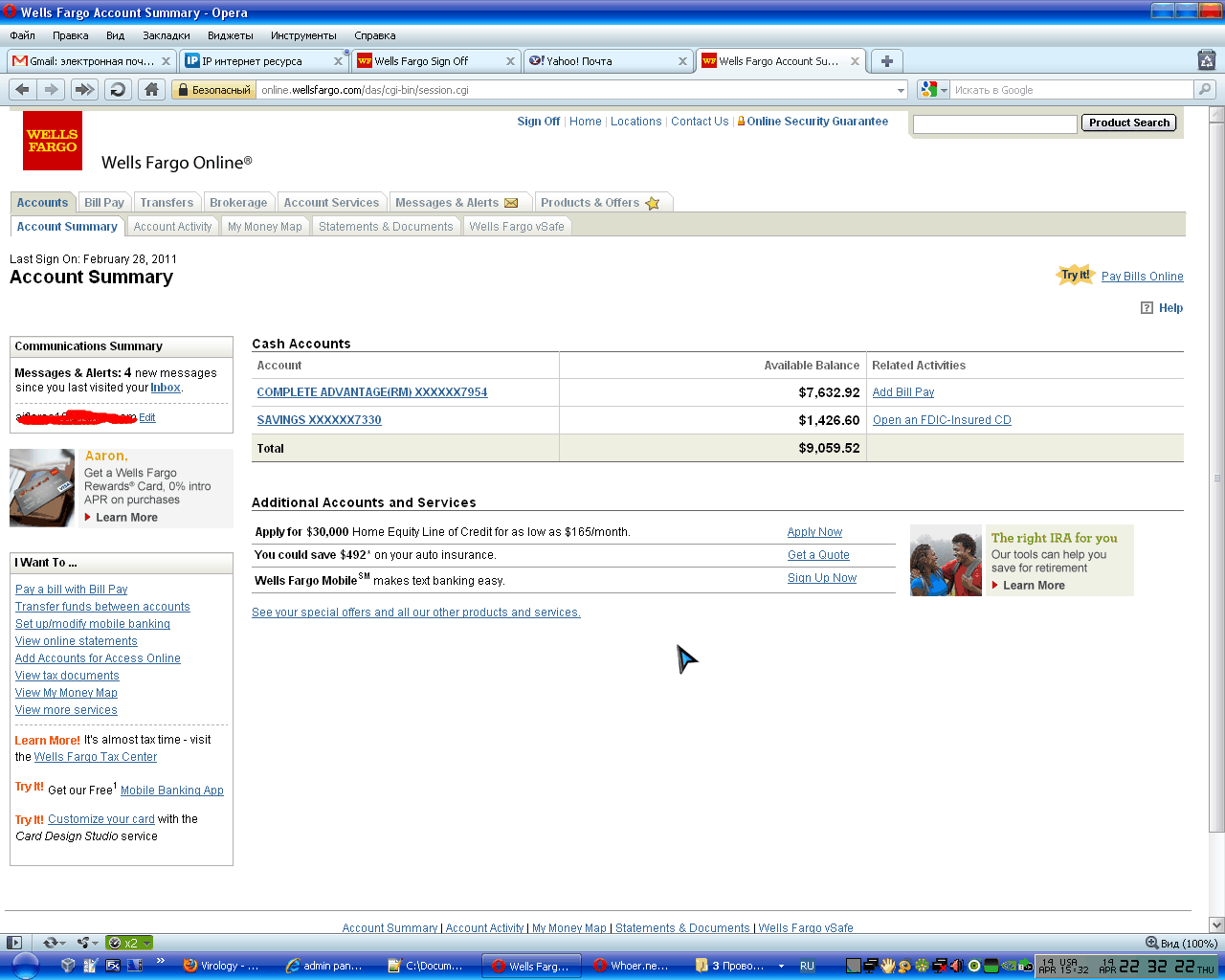Click Open an FDIC-Insured CD link
1225x980 pixels.
pyautogui.click(x=942, y=420)
